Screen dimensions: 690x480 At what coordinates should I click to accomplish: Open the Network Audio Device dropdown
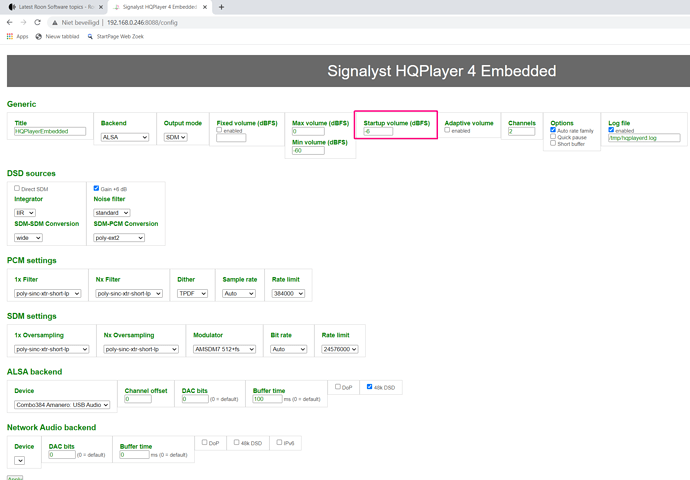(19, 461)
